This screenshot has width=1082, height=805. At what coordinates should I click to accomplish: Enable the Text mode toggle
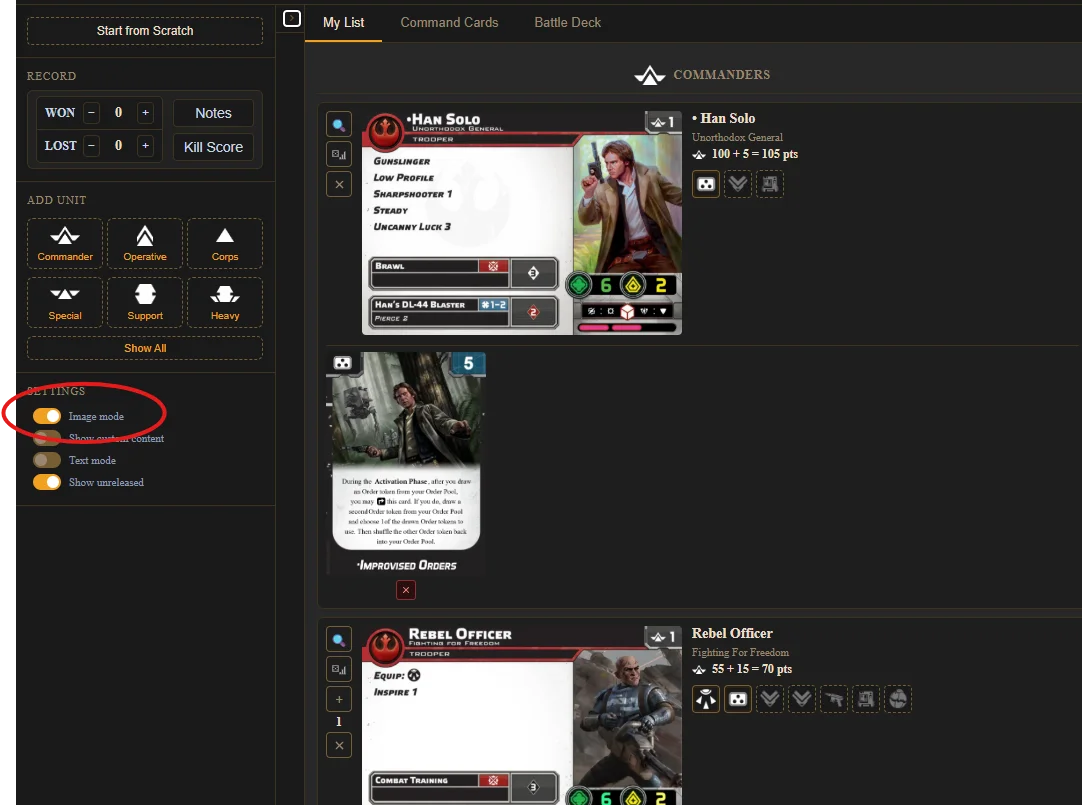(47, 460)
